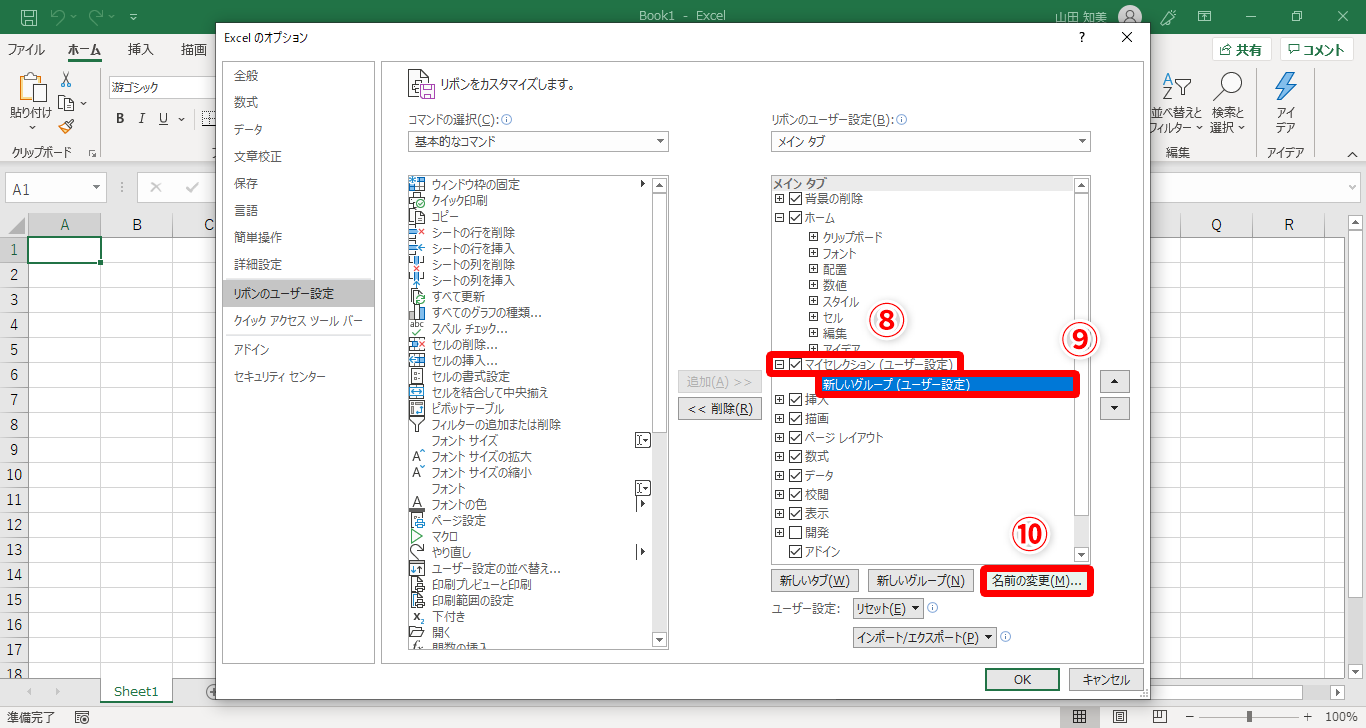Switch to the 挿入 ribbon tab
The width and height of the screenshot is (1366, 728).
coord(141,50)
